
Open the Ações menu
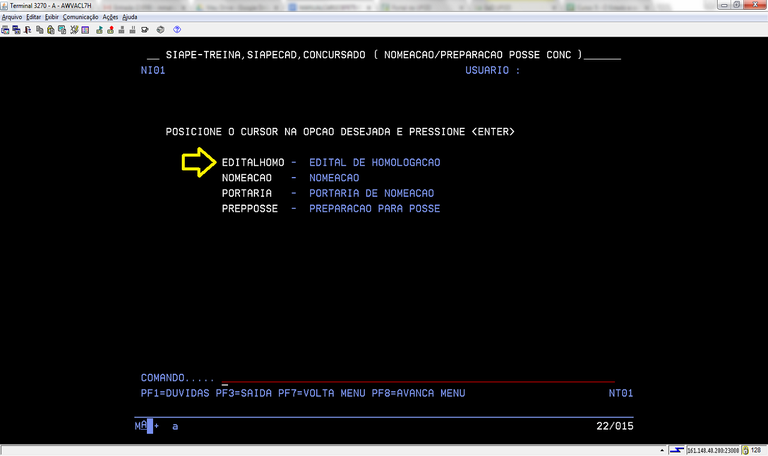point(110,17)
